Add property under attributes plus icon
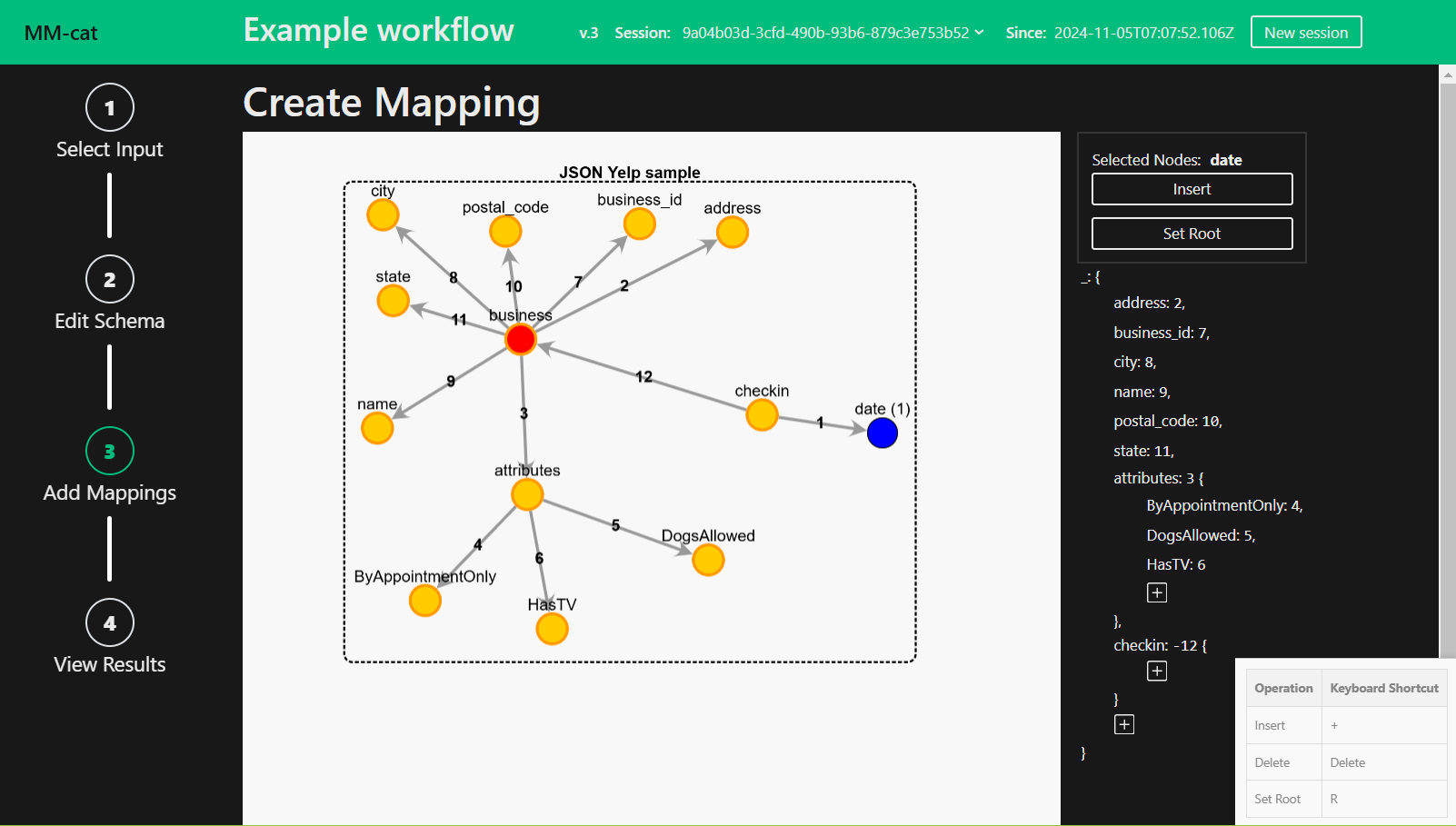1456x826 pixels. [1157, 592]
